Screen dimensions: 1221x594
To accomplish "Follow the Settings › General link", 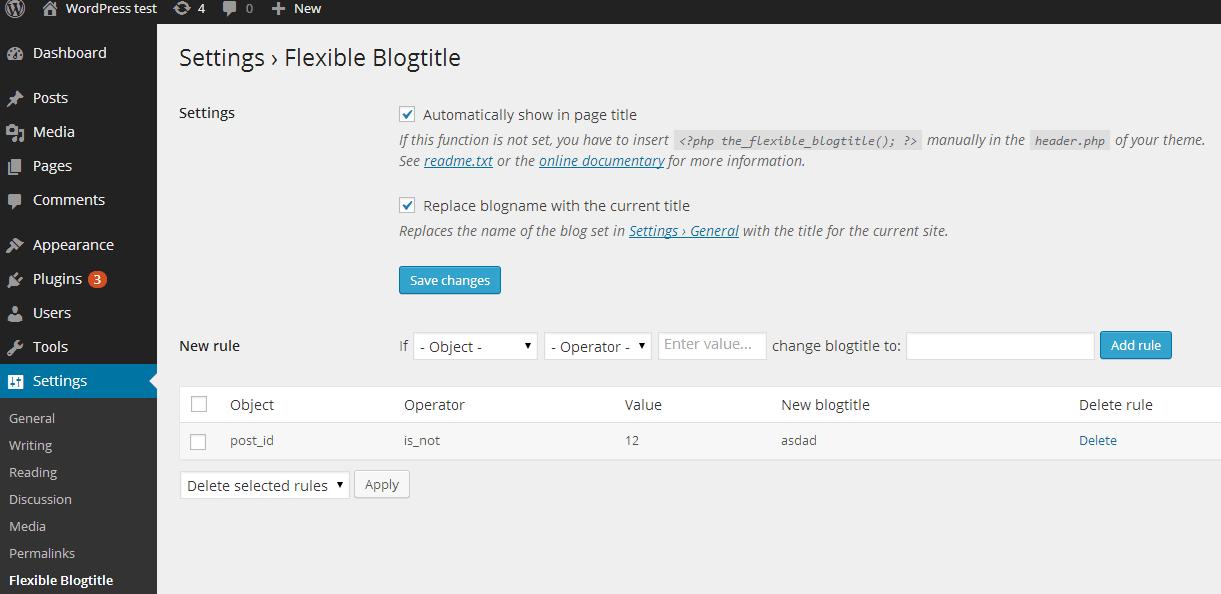I will click(x=684, y=231).
